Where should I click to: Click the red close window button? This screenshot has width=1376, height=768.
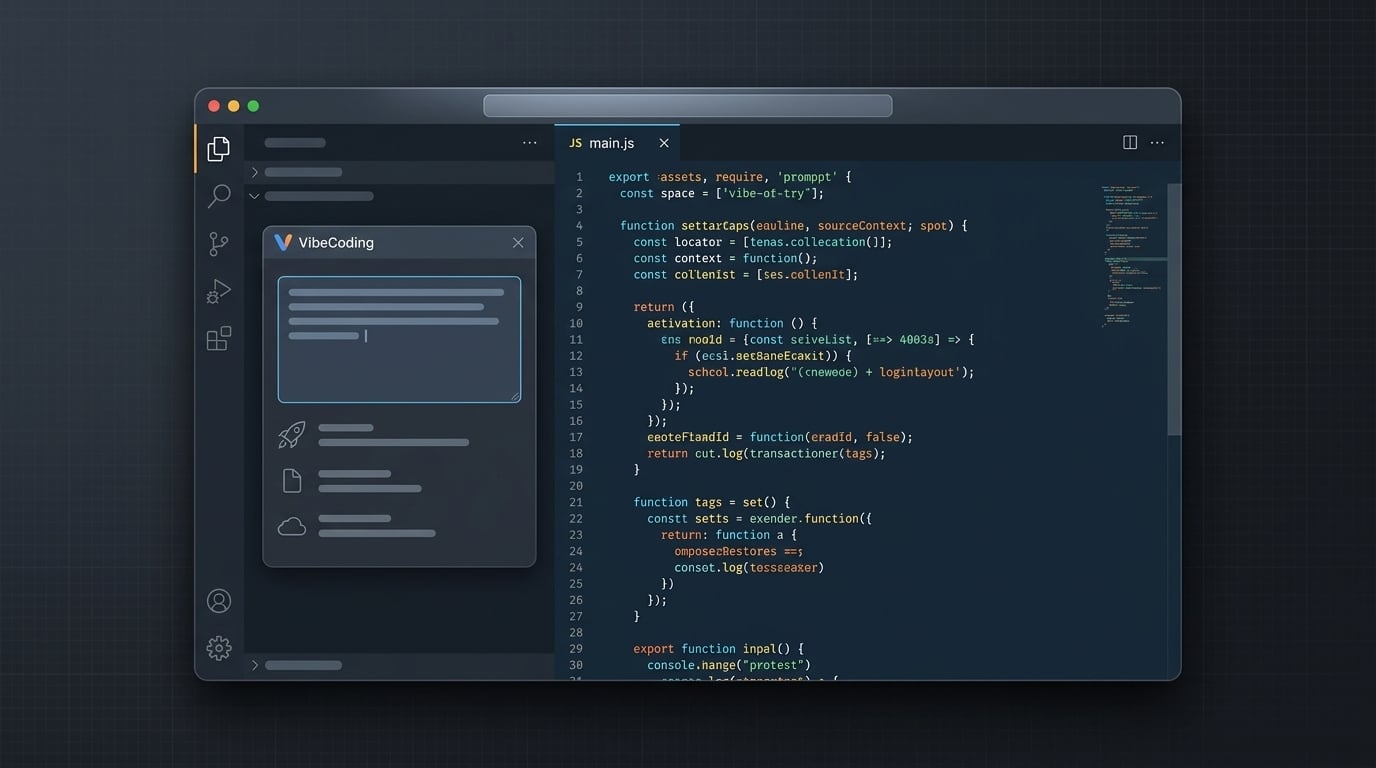click(213, 106)
